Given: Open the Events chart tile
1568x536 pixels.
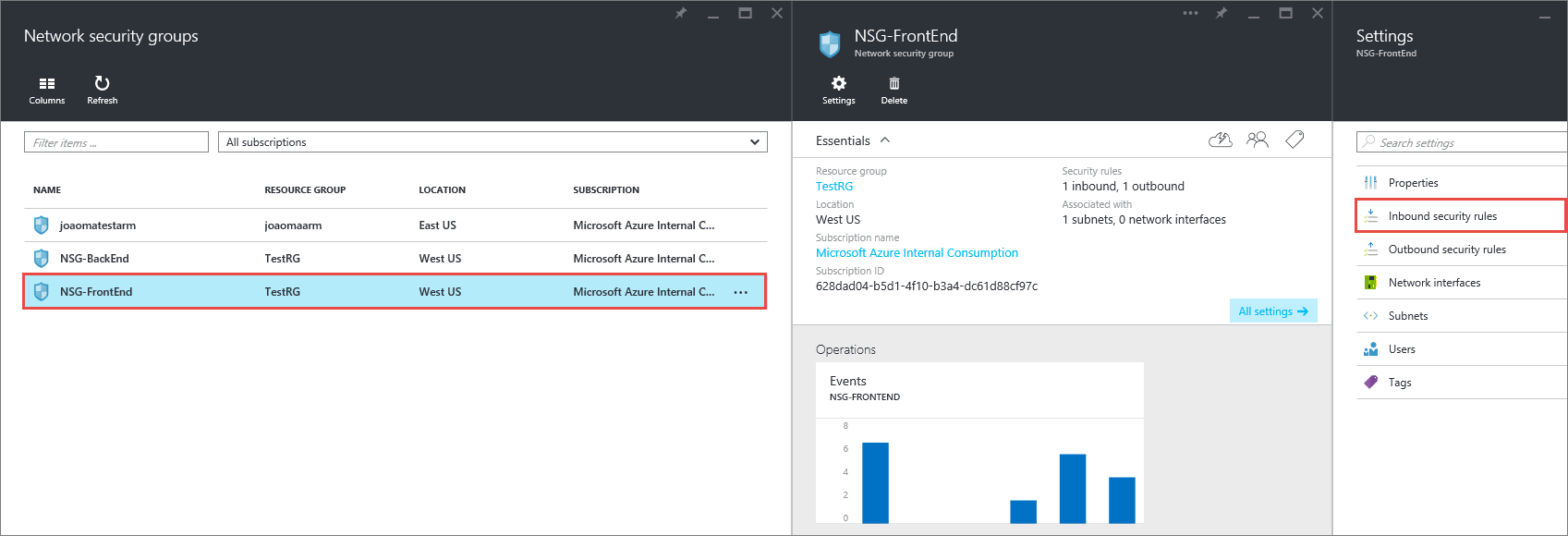Looking at the screenshot, I should click(979, 444).
